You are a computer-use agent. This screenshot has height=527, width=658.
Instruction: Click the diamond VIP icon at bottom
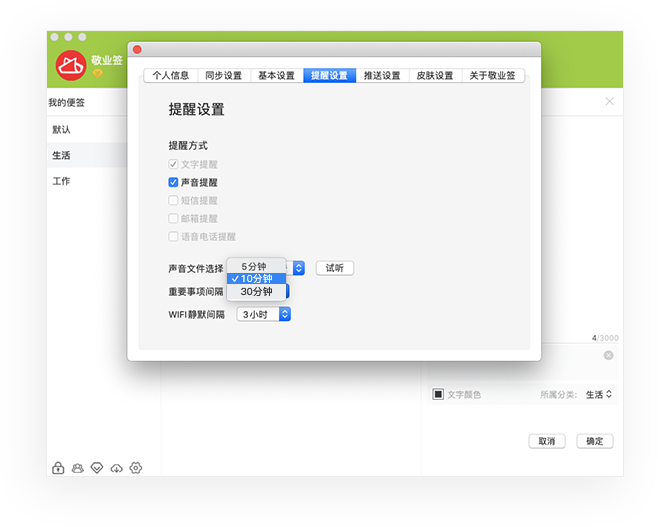tap(97, 468)
